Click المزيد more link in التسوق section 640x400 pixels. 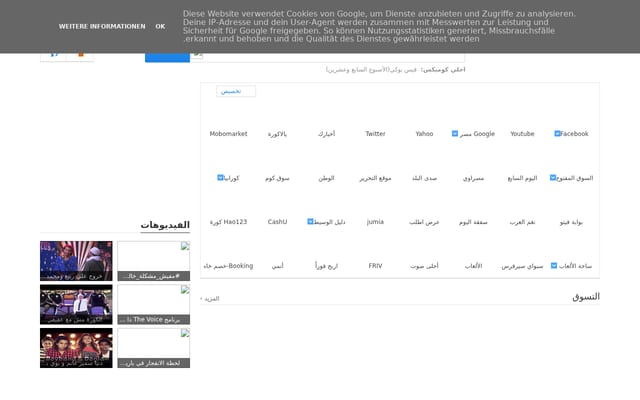point(210,299)
